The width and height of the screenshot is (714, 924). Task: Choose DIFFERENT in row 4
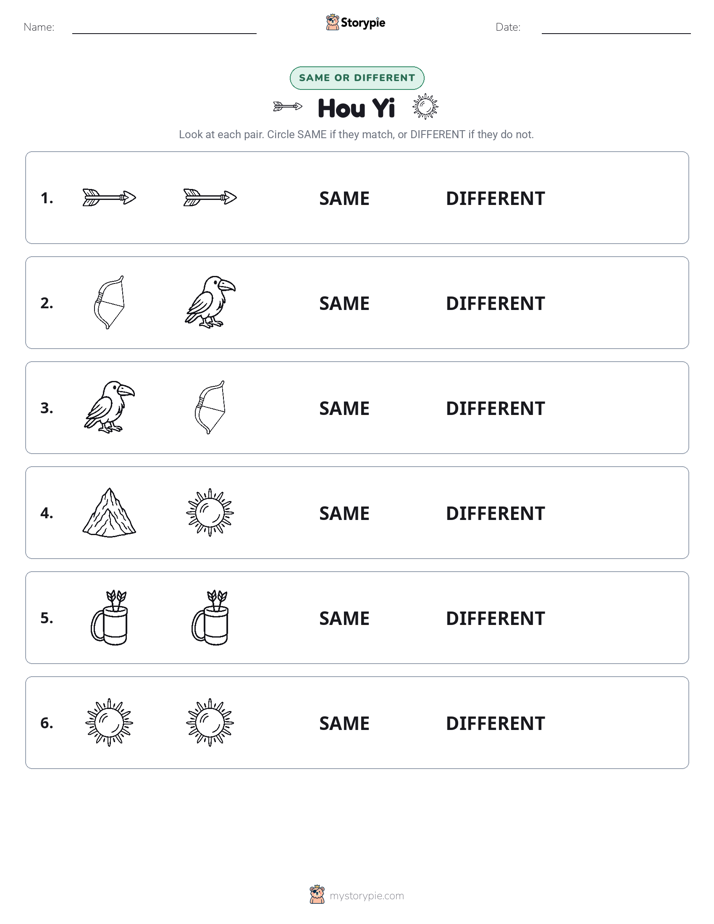[x=495, y=513]
